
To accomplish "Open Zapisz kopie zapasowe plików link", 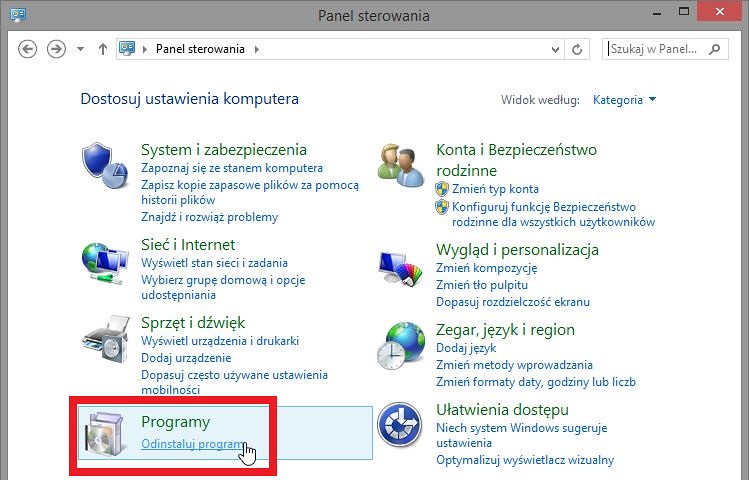I will pos(250,192).
